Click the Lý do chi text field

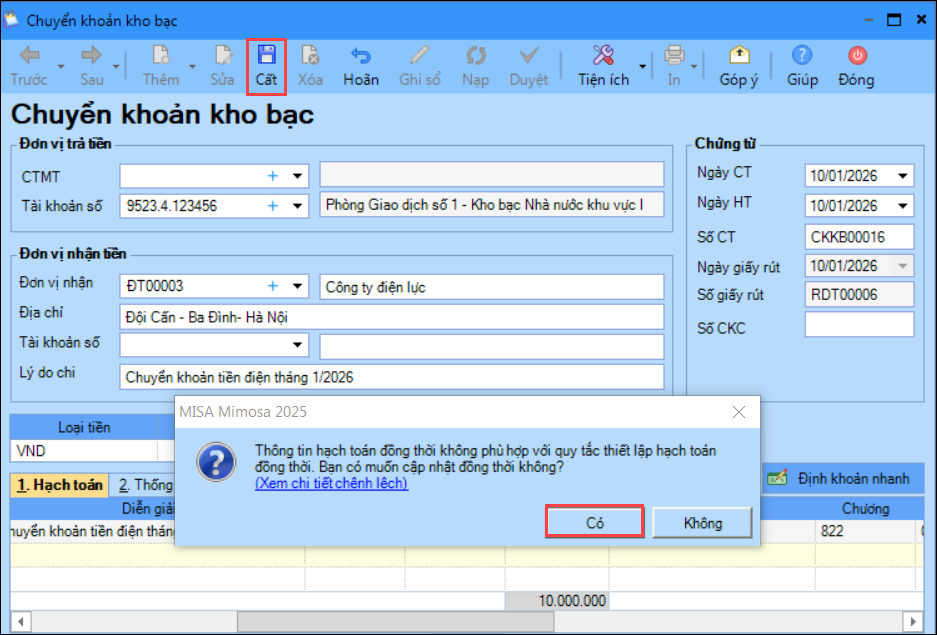tap(391, 377)
